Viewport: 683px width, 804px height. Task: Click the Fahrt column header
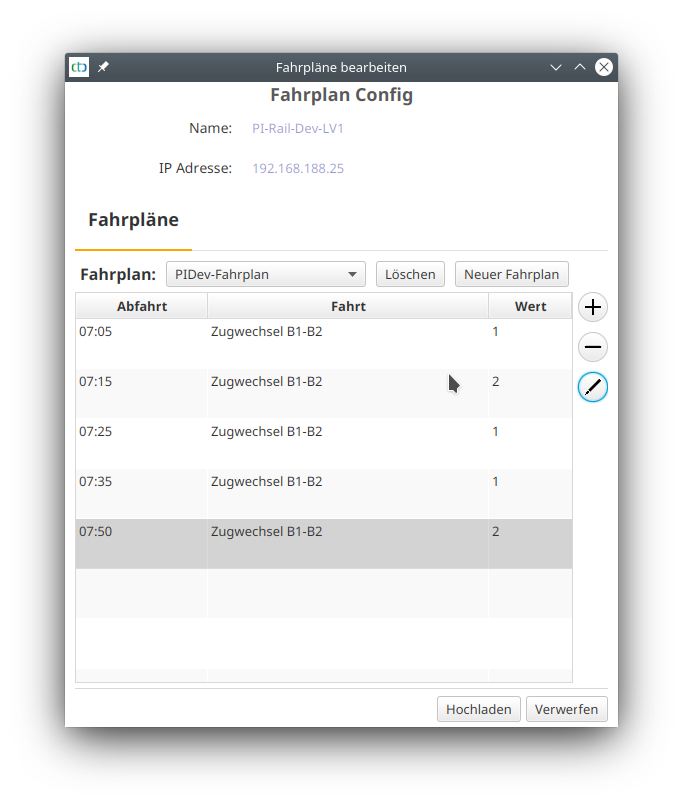(348, 306)
